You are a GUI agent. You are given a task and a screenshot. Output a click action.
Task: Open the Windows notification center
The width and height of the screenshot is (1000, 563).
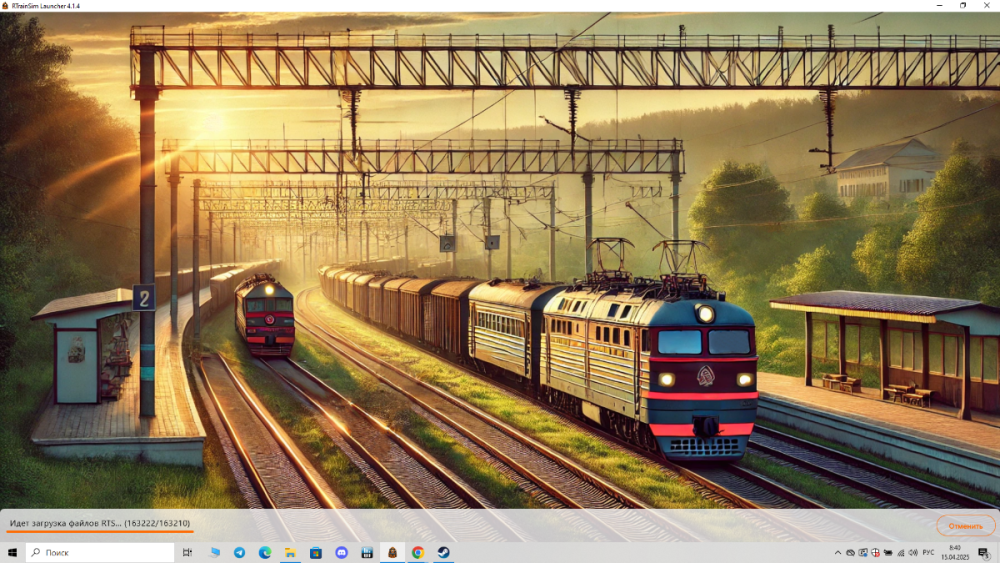tap(984, 552)
